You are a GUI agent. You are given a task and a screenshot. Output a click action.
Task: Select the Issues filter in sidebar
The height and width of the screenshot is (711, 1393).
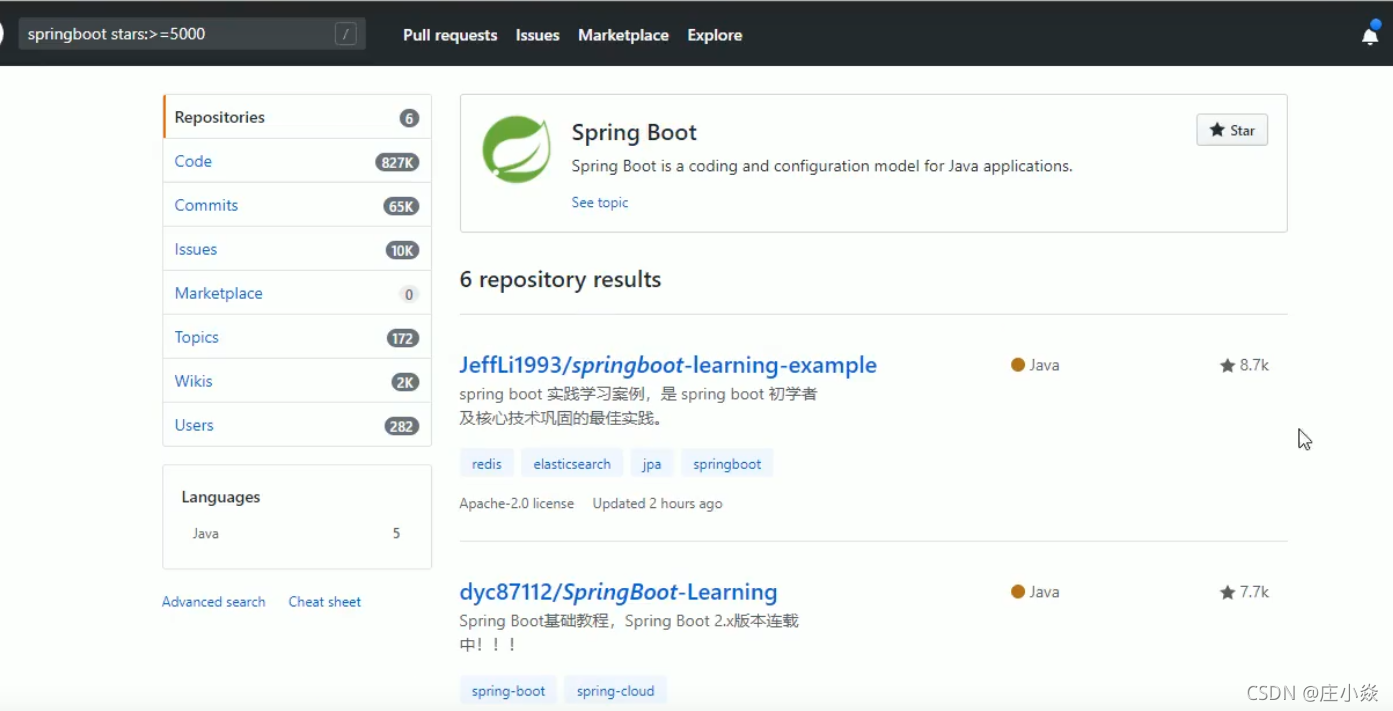(297, 249)
